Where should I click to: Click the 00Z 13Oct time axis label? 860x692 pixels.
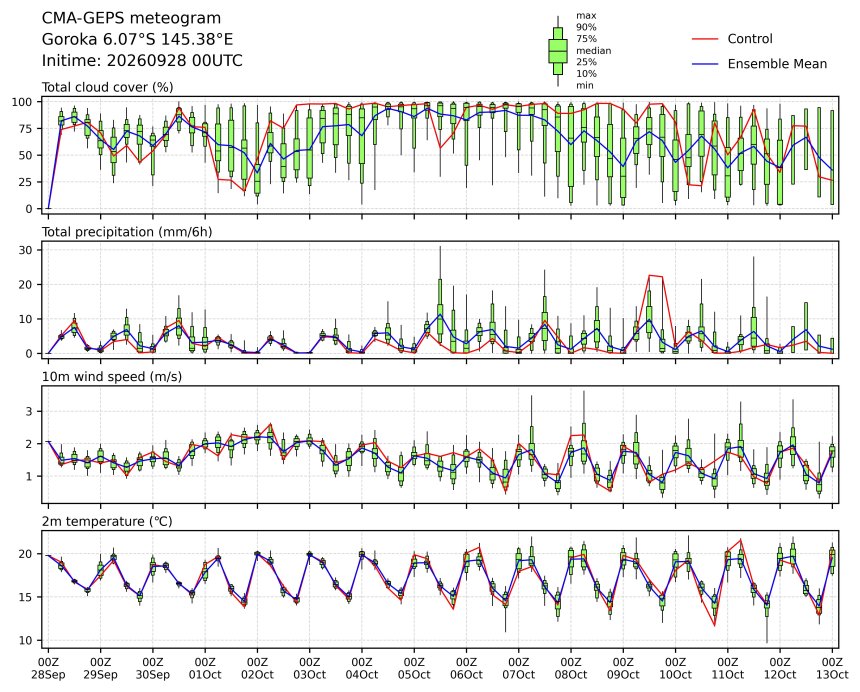point(832,668)
